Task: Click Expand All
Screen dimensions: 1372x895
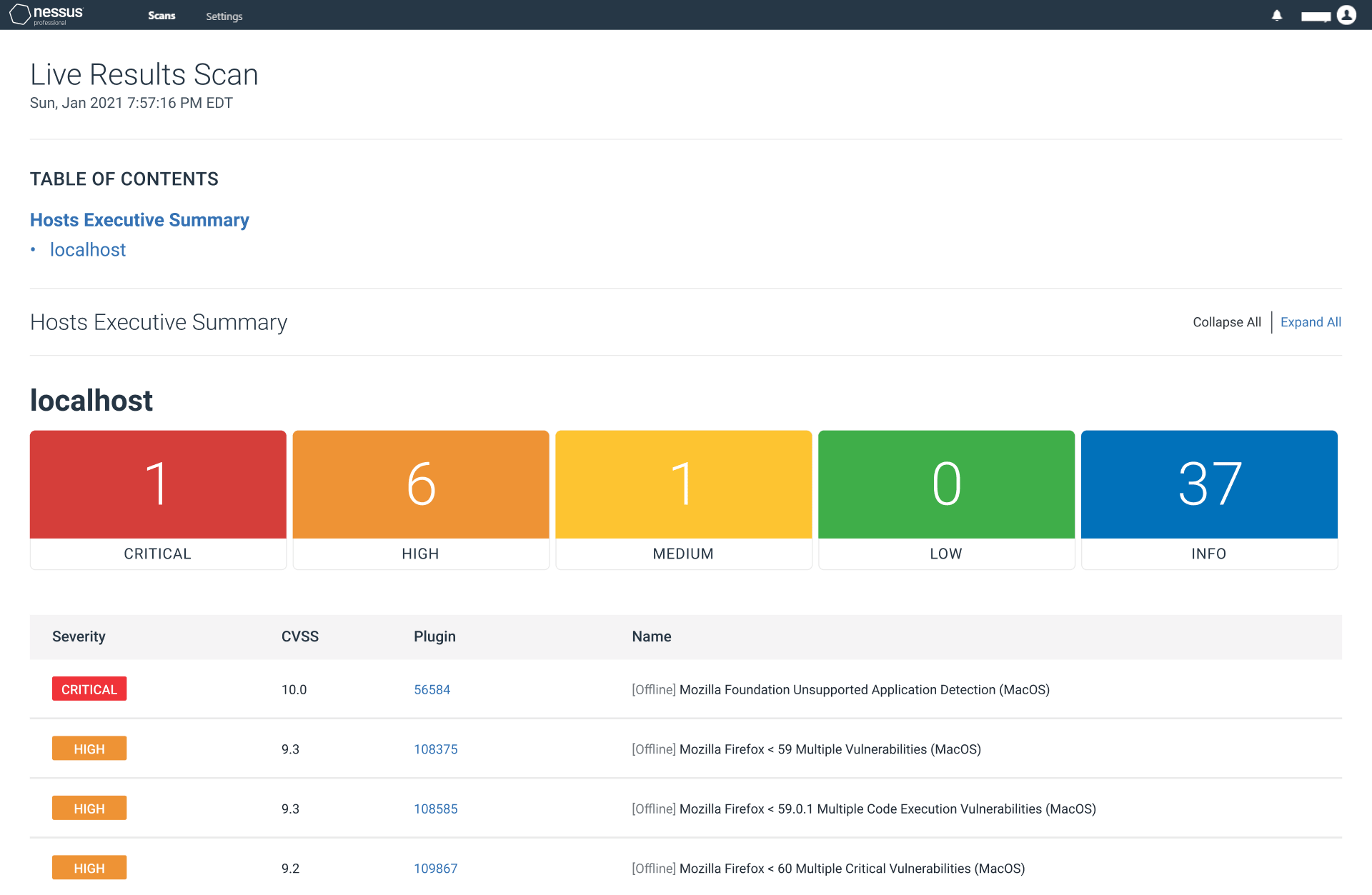Action: pyautogui.click(x=1311, y=322)
